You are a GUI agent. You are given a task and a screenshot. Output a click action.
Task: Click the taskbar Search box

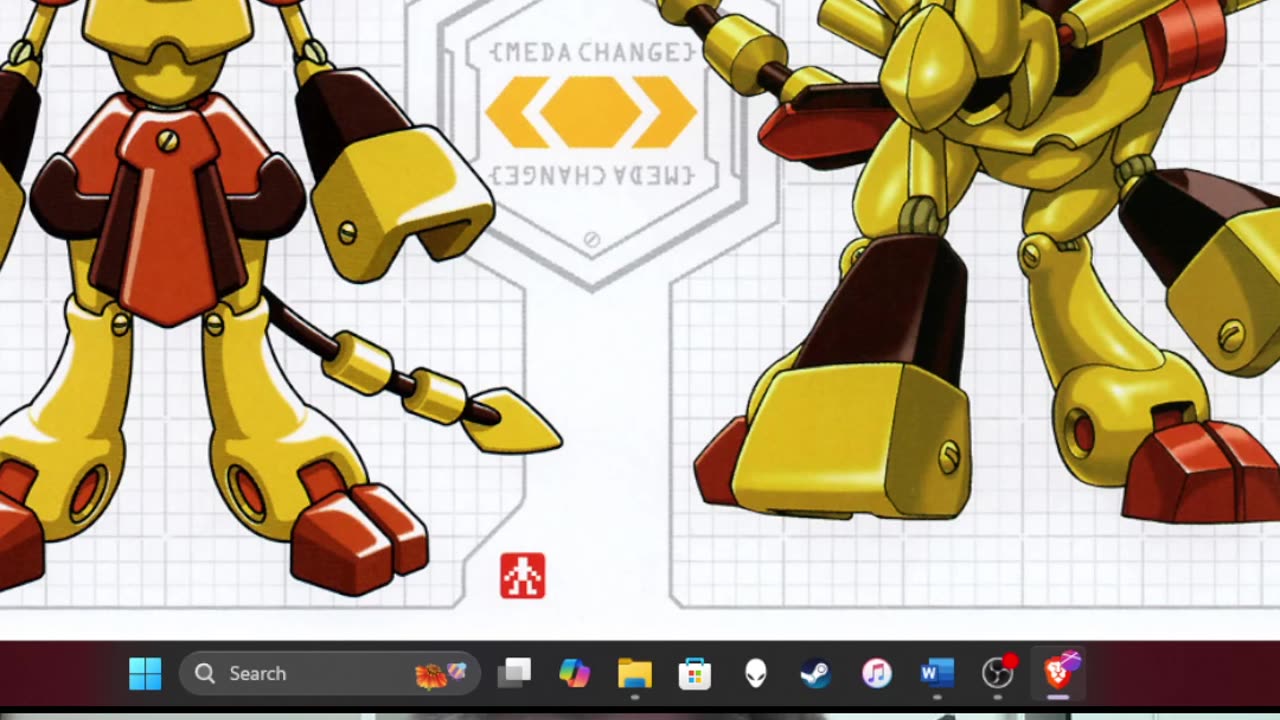click(x=330, y=674)
